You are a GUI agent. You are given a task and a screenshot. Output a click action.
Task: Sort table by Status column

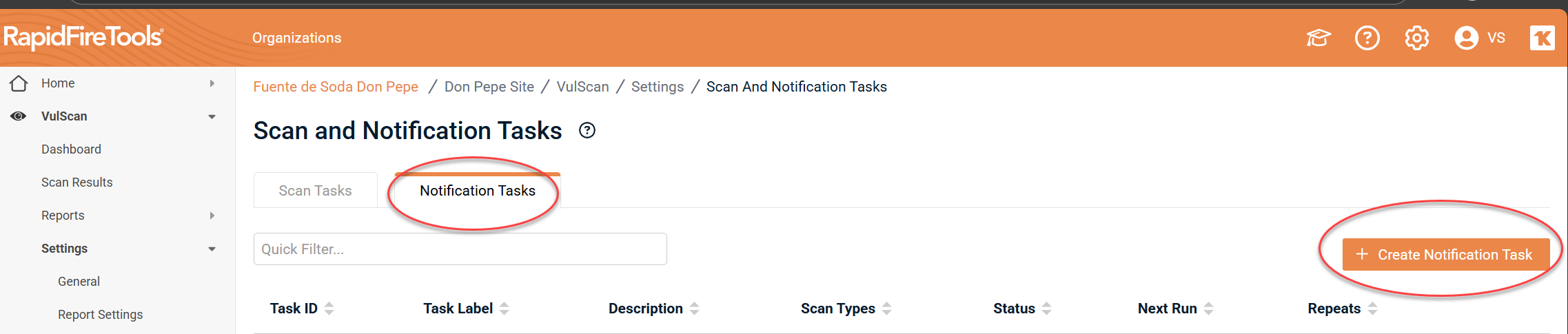[1046, 309]
